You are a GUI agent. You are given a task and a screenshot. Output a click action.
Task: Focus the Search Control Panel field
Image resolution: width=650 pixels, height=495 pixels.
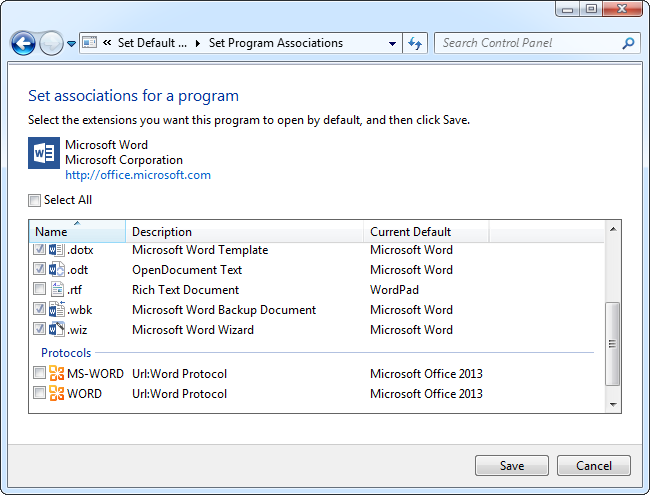point(530,43)
